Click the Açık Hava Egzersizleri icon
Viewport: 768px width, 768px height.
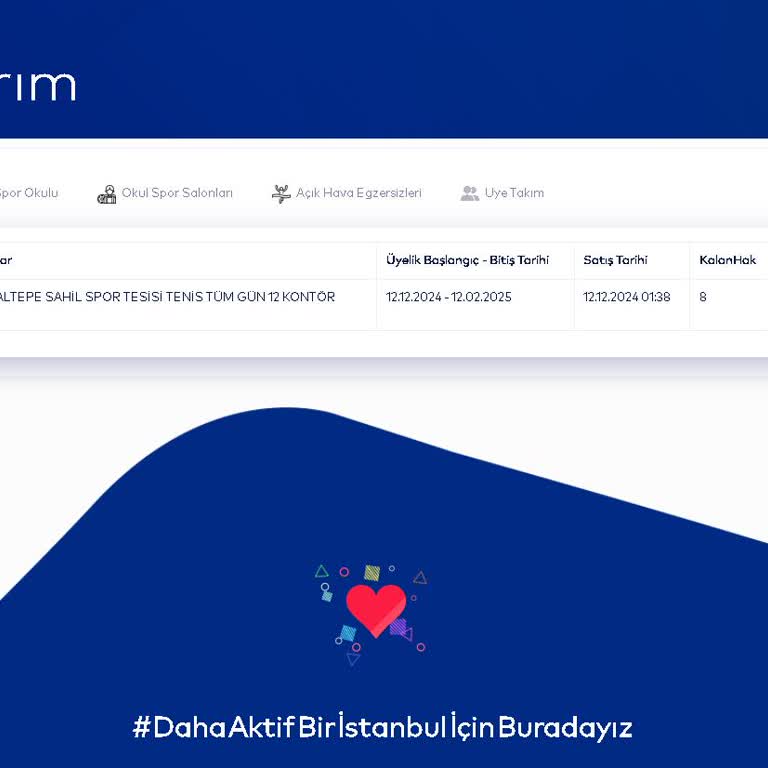coord(281,194)
